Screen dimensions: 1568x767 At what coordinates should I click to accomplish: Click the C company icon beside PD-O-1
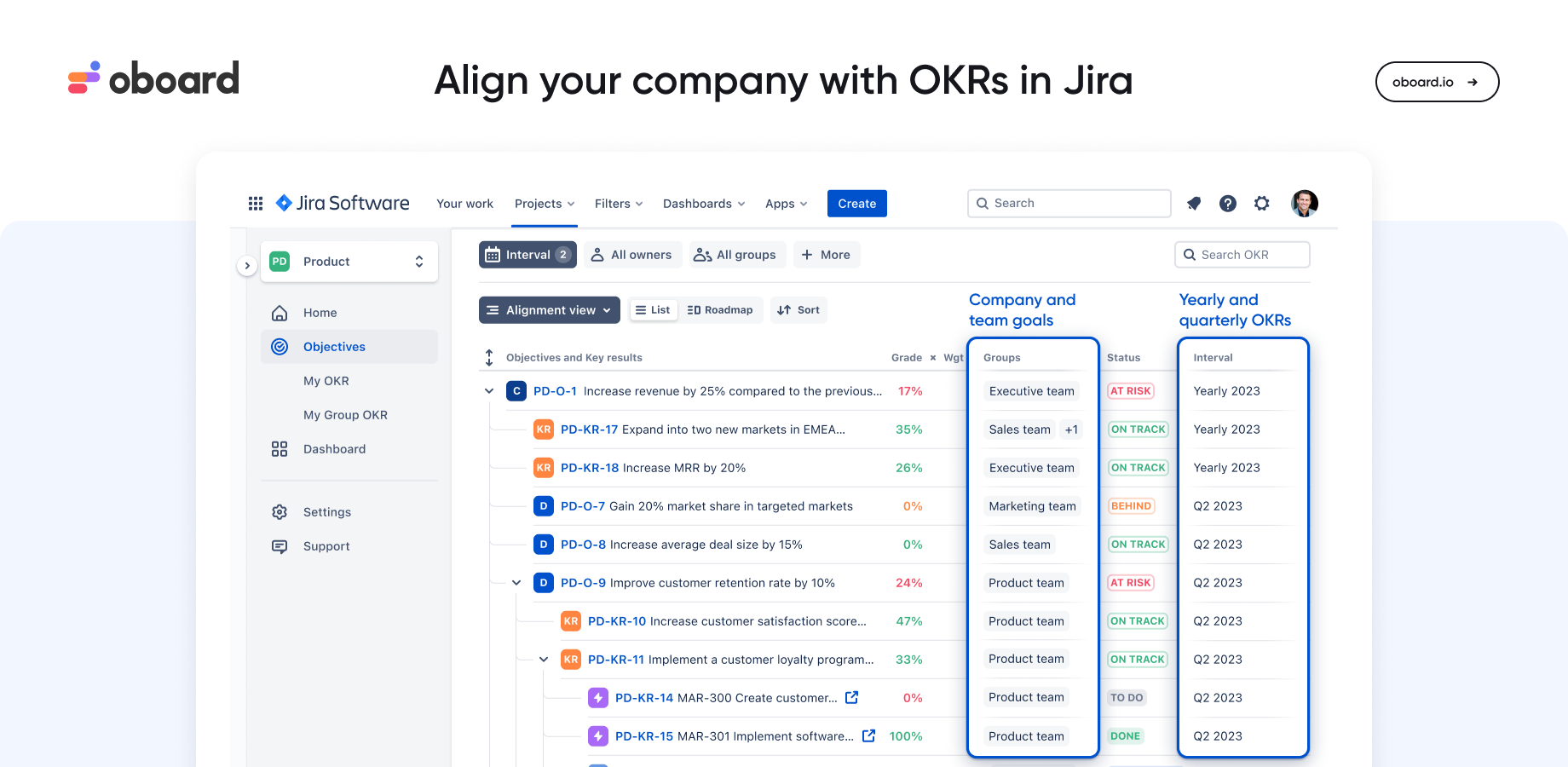coord(516,391)
